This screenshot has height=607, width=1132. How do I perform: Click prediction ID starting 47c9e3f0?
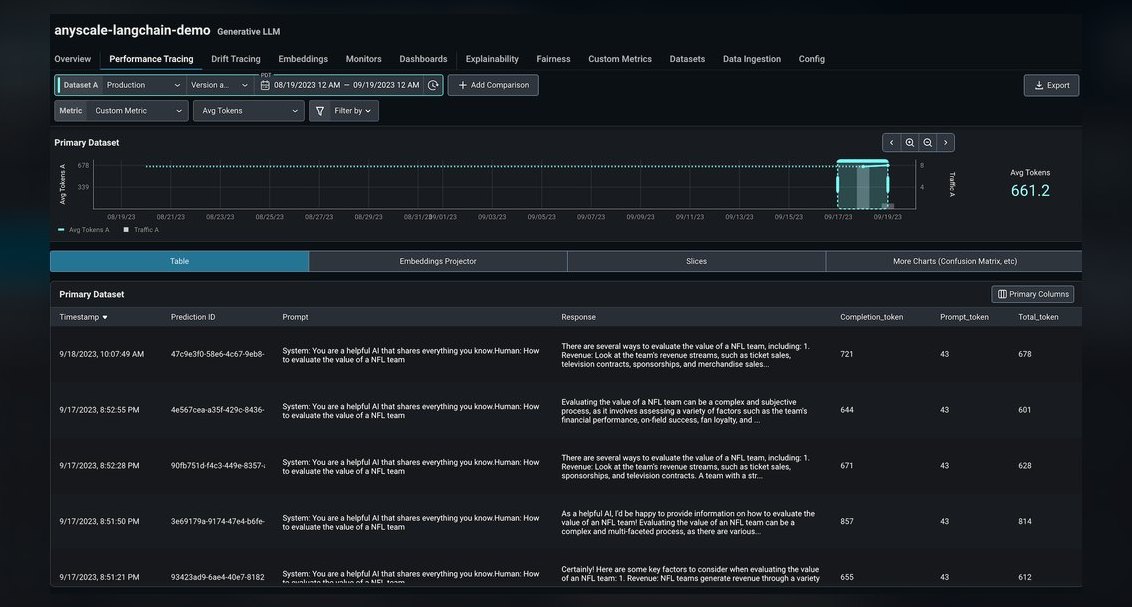217,354
